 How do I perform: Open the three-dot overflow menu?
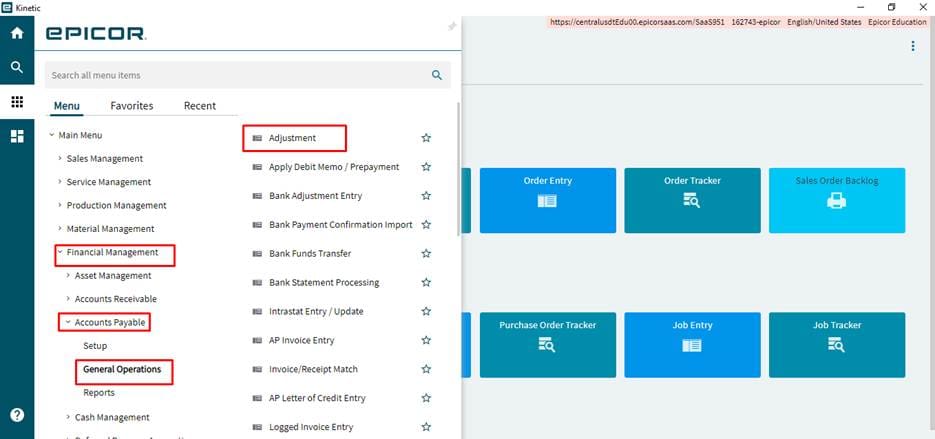(912, 46)
